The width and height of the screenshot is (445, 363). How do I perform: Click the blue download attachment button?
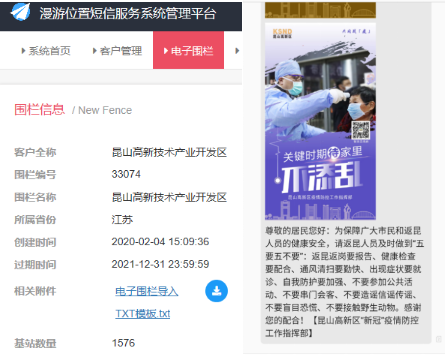click(x=216, y=291)
